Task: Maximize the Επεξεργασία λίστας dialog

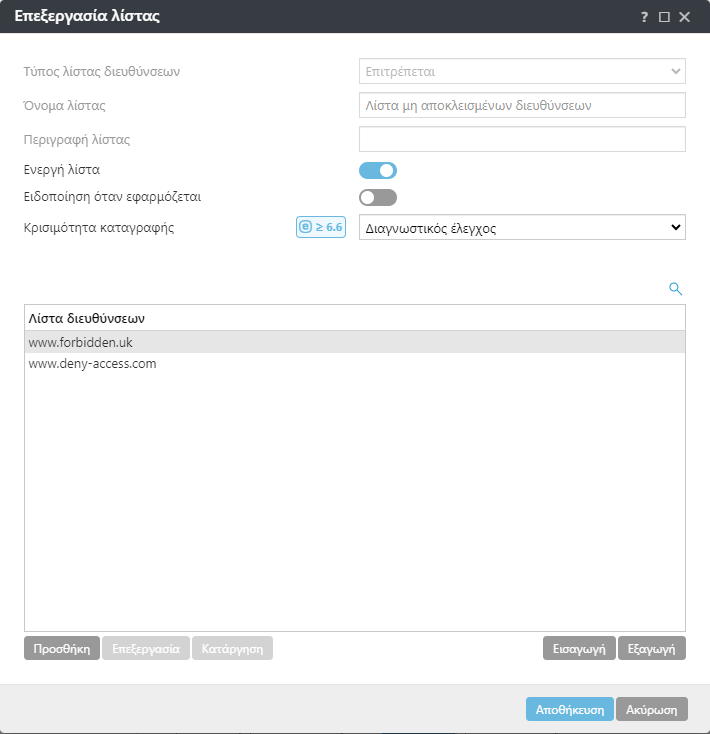Action: click(664, 17)
